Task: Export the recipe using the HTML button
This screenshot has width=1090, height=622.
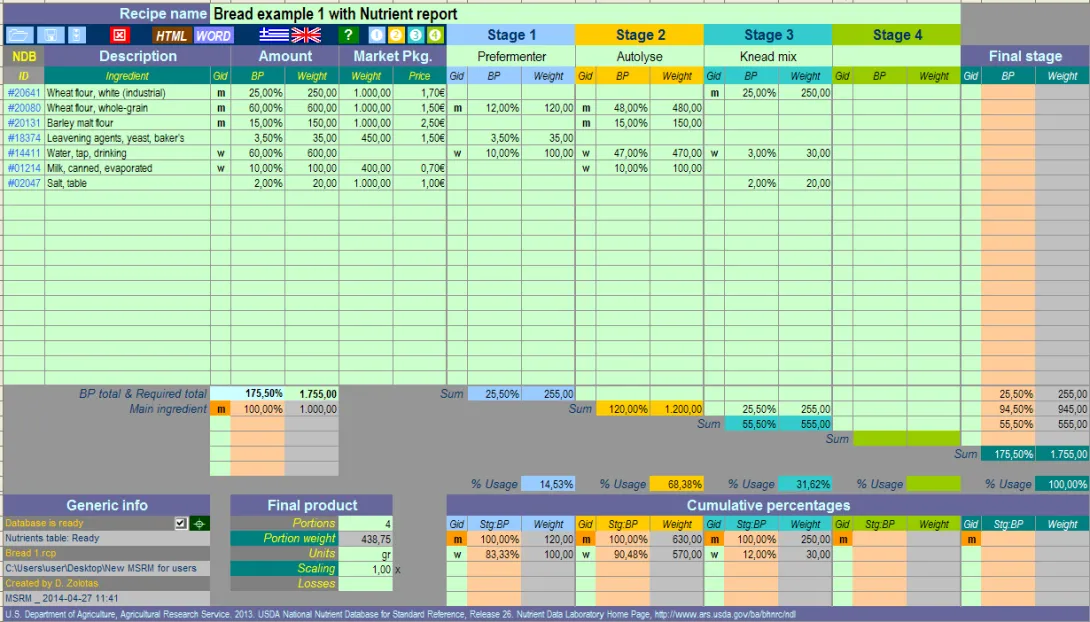Action: coord(171,35)
